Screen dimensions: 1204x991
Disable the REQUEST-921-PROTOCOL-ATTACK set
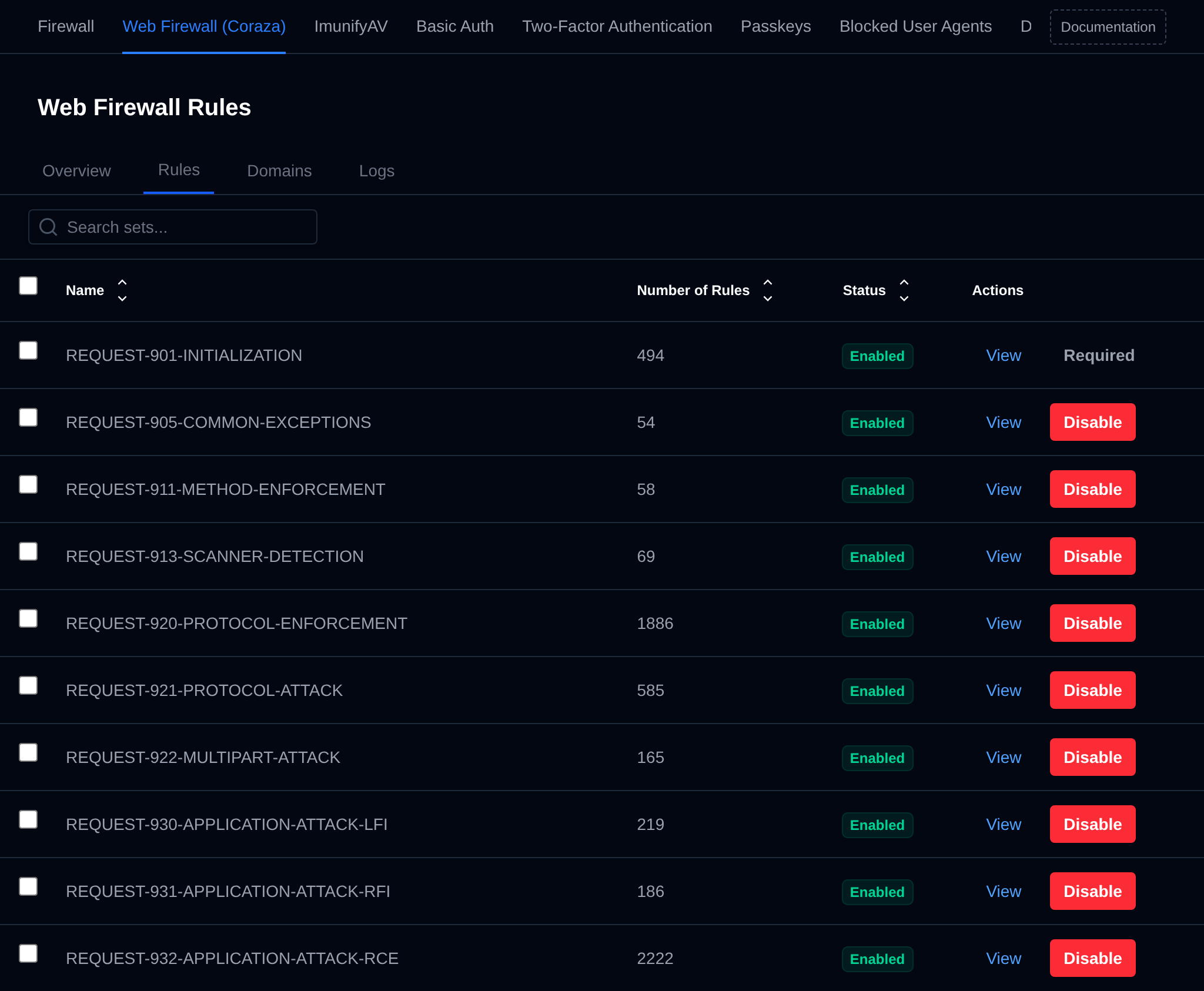[x=1093, y=690]
